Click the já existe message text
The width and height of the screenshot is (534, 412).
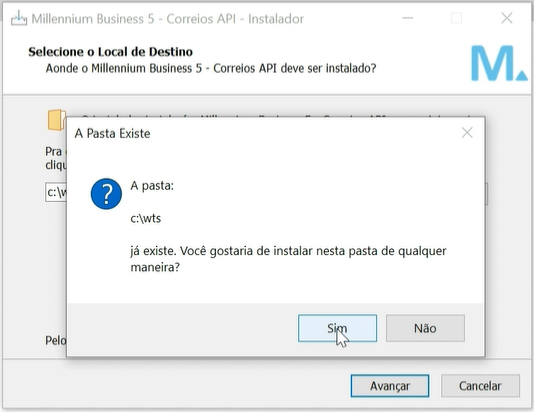288,259
